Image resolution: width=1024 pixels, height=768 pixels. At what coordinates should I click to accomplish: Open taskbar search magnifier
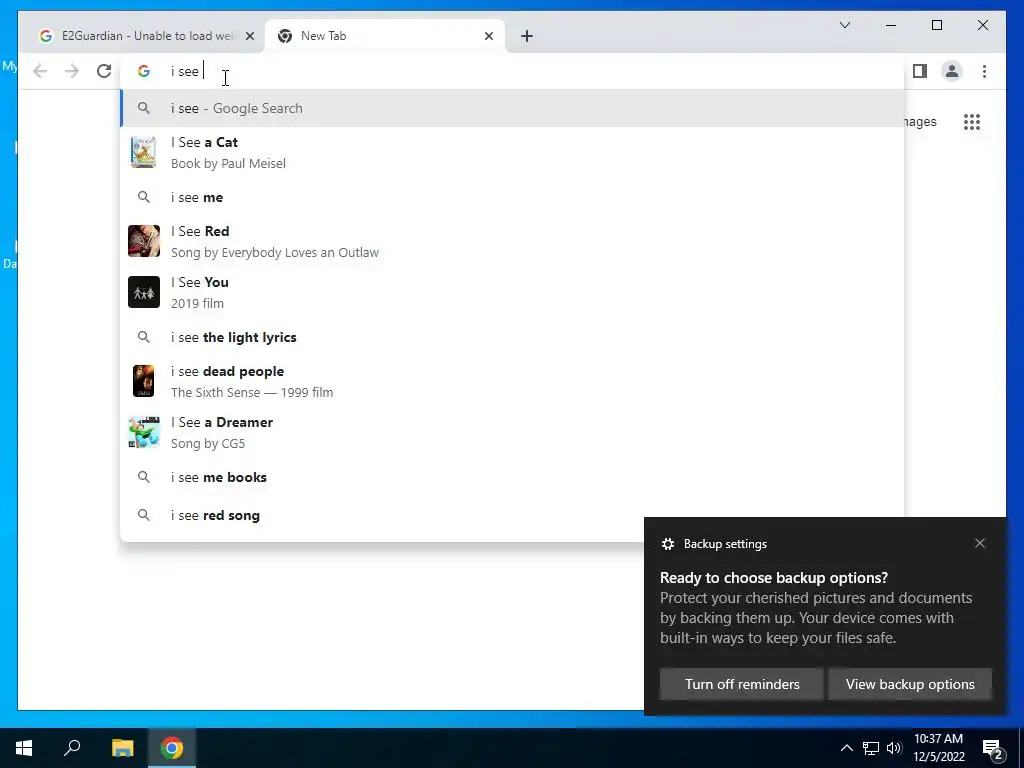click(72, 748)
